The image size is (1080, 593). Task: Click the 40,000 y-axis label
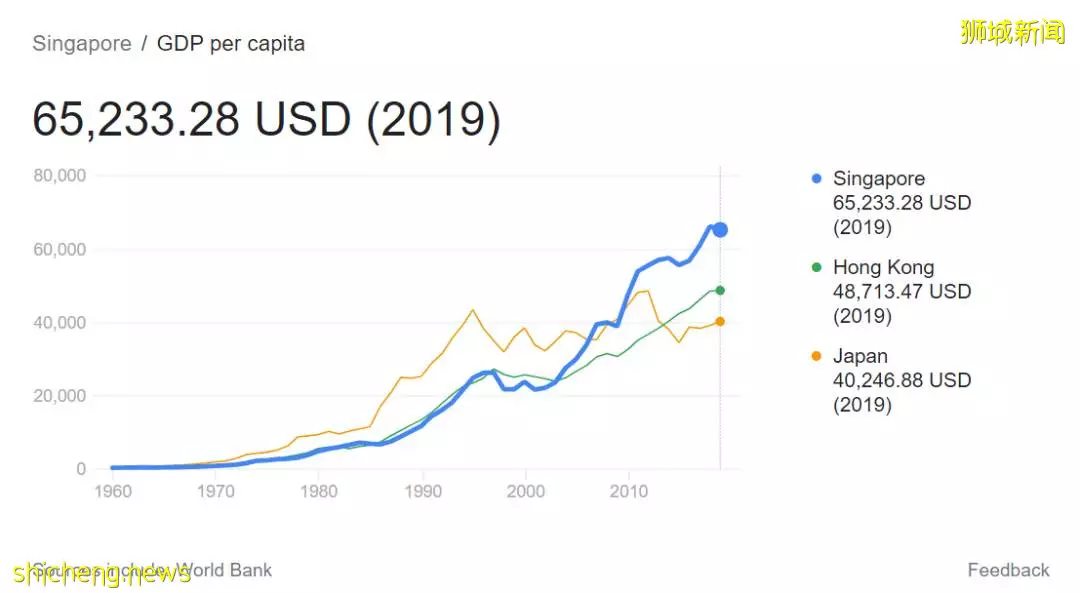60,322
